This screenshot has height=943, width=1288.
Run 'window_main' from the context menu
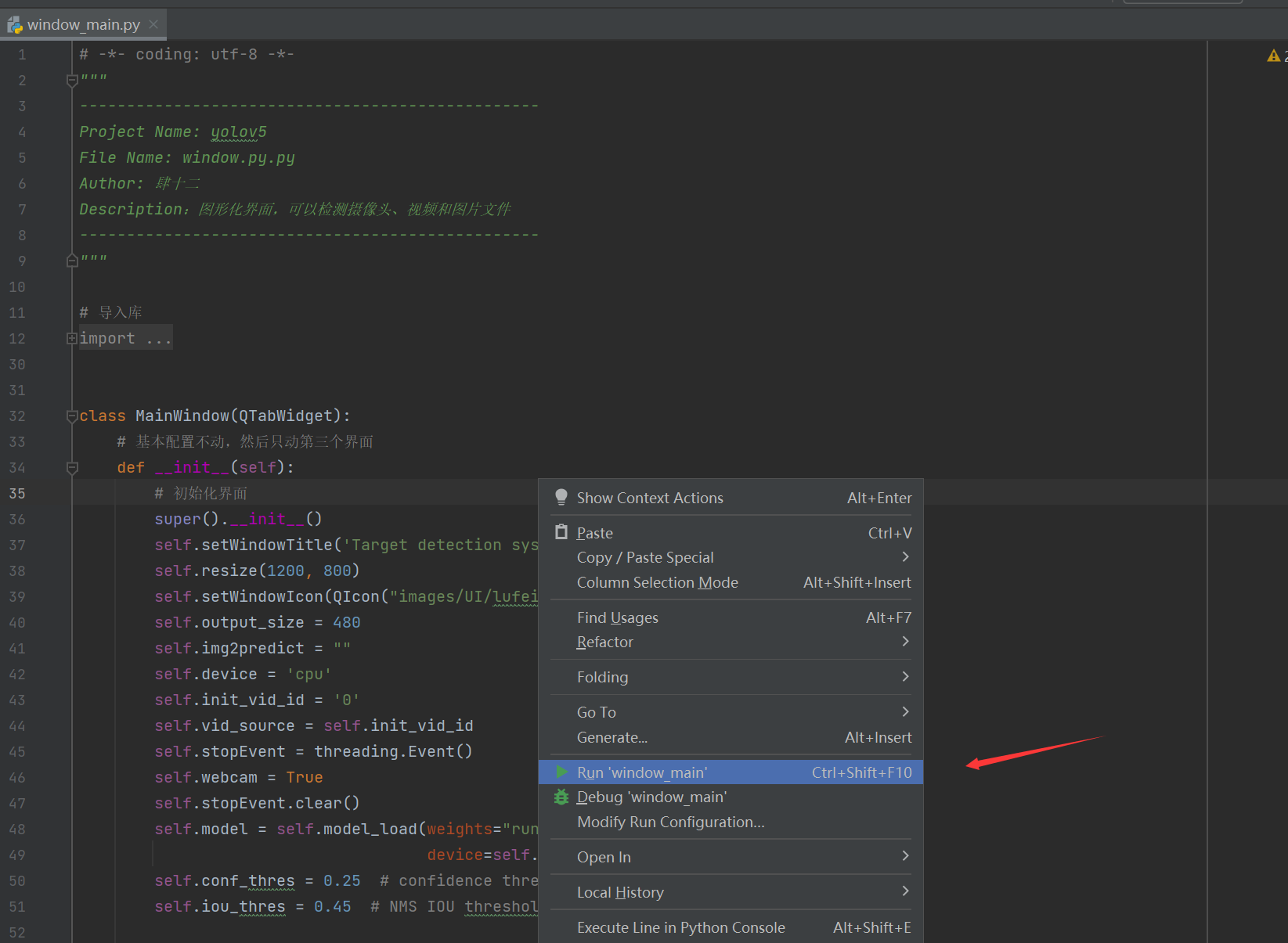coord(731,772)
